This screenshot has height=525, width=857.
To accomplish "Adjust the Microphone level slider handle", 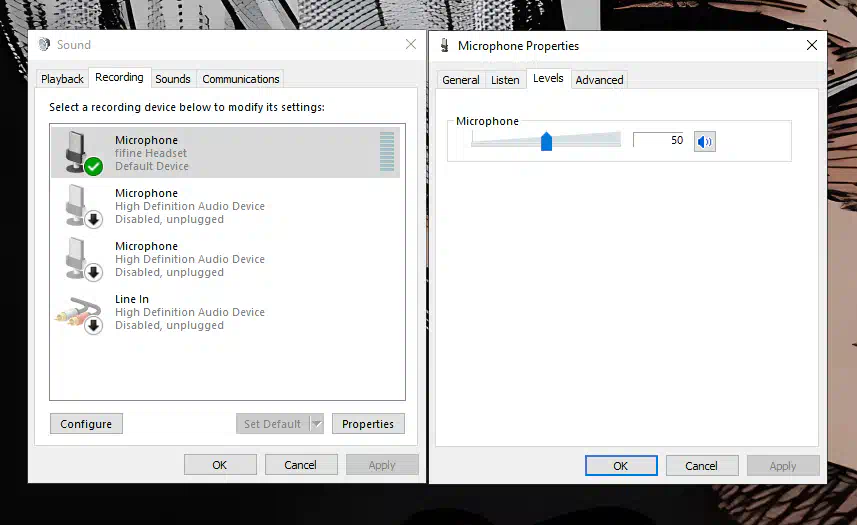I will click(546, 141).
